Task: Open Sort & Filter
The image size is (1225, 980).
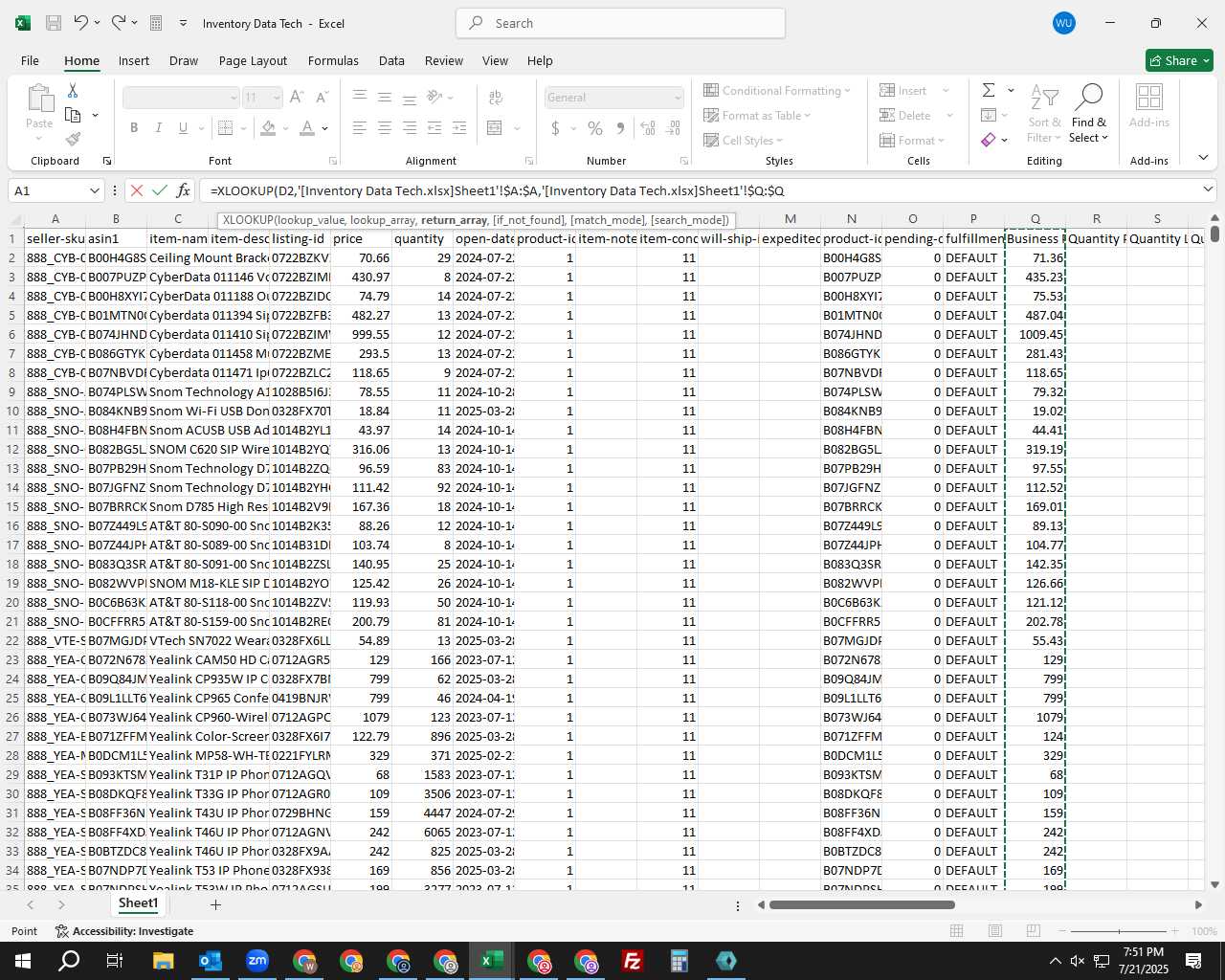Action: [1044, 114]
